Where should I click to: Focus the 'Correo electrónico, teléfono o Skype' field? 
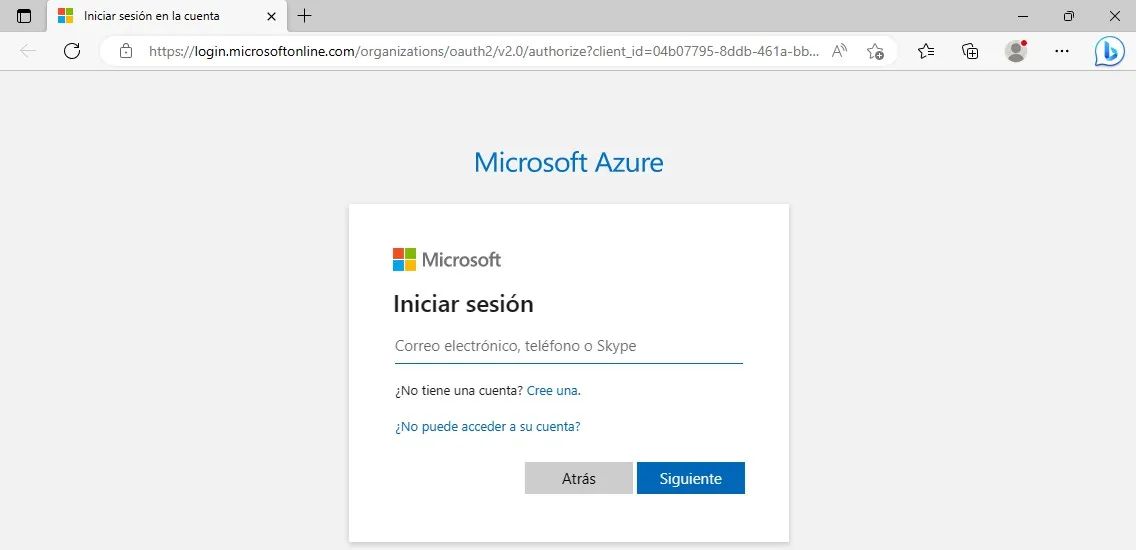click(568, 346)
